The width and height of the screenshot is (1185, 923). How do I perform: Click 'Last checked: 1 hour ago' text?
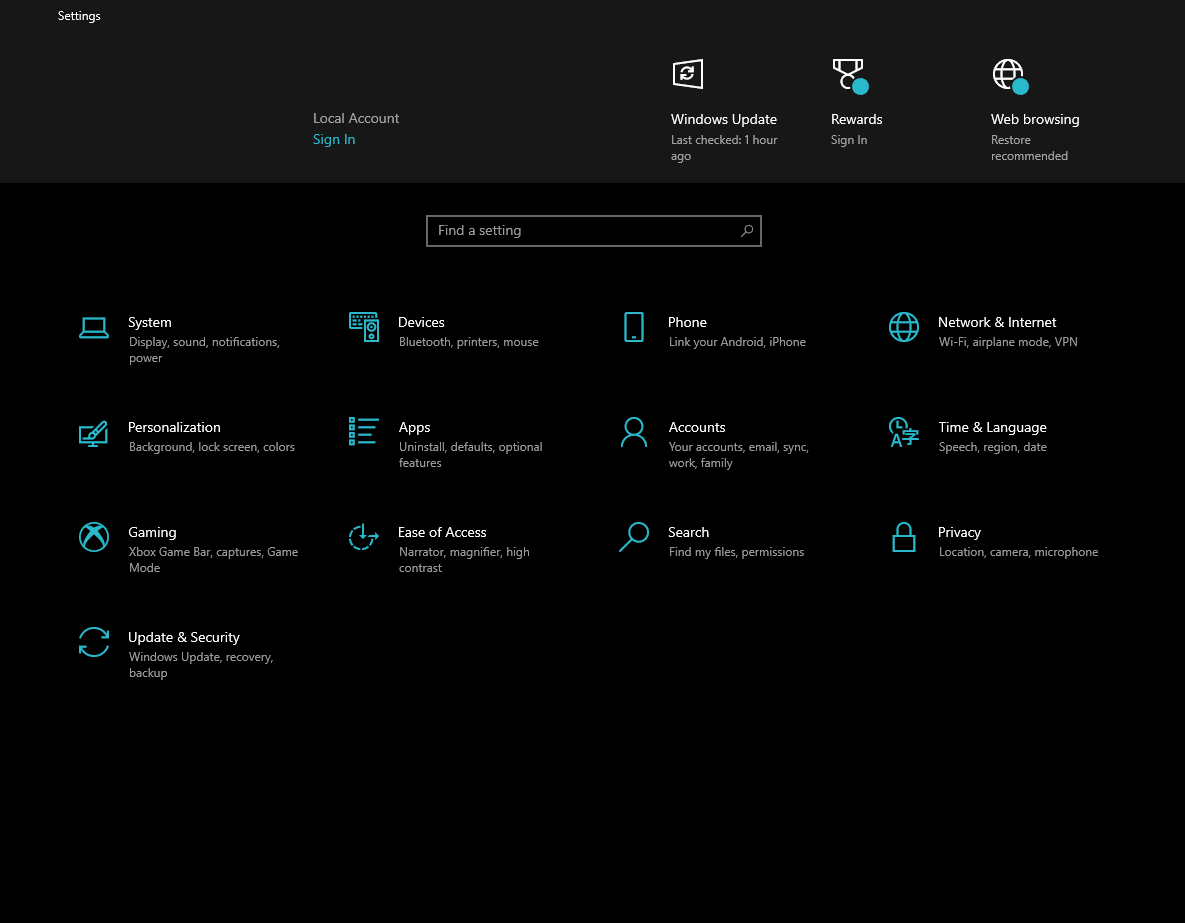click(724, 148)
